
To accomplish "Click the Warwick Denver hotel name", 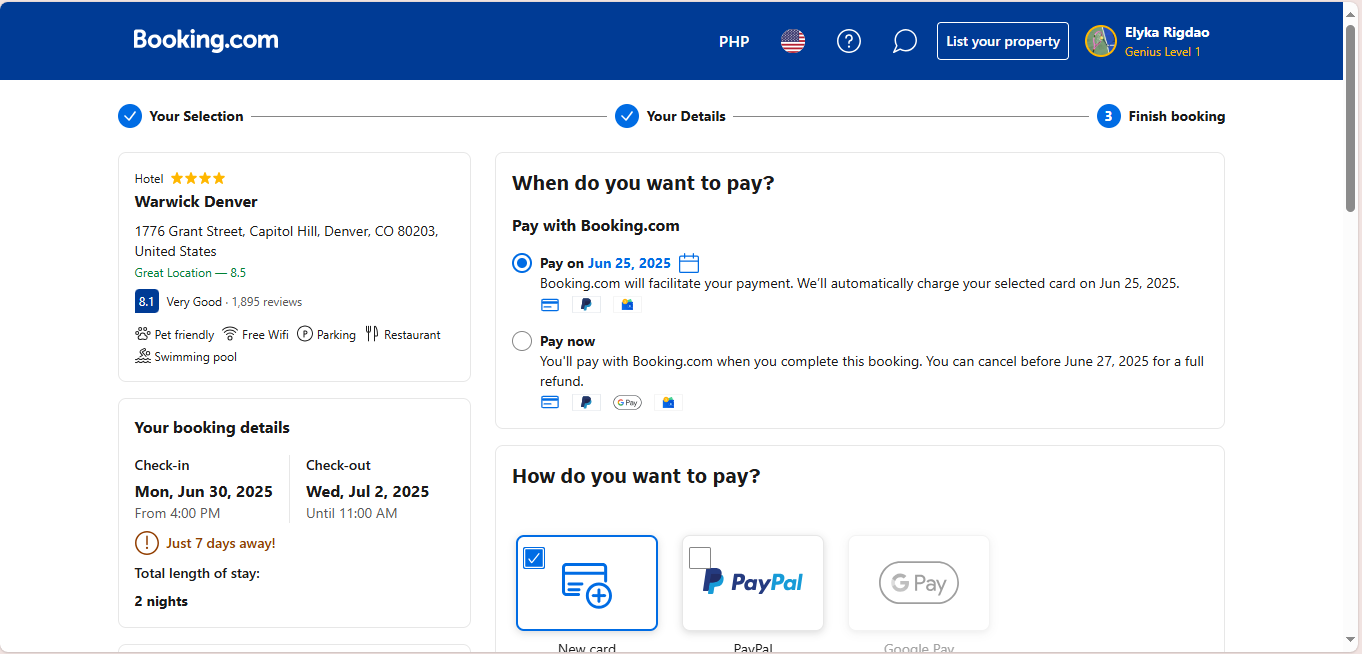I will point(196,201).
